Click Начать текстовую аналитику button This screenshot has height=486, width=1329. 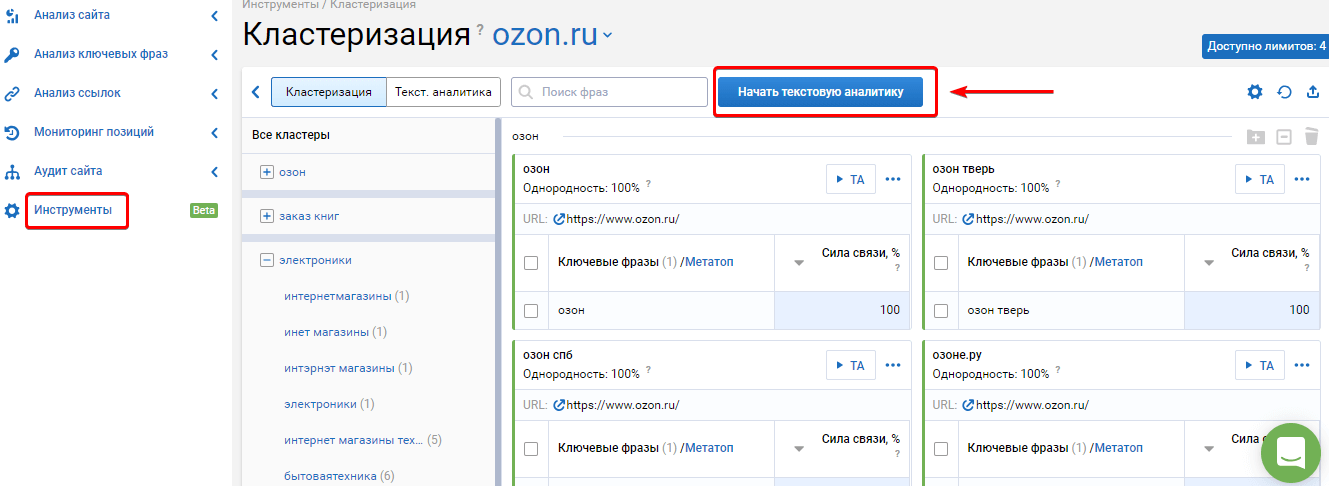820,92
